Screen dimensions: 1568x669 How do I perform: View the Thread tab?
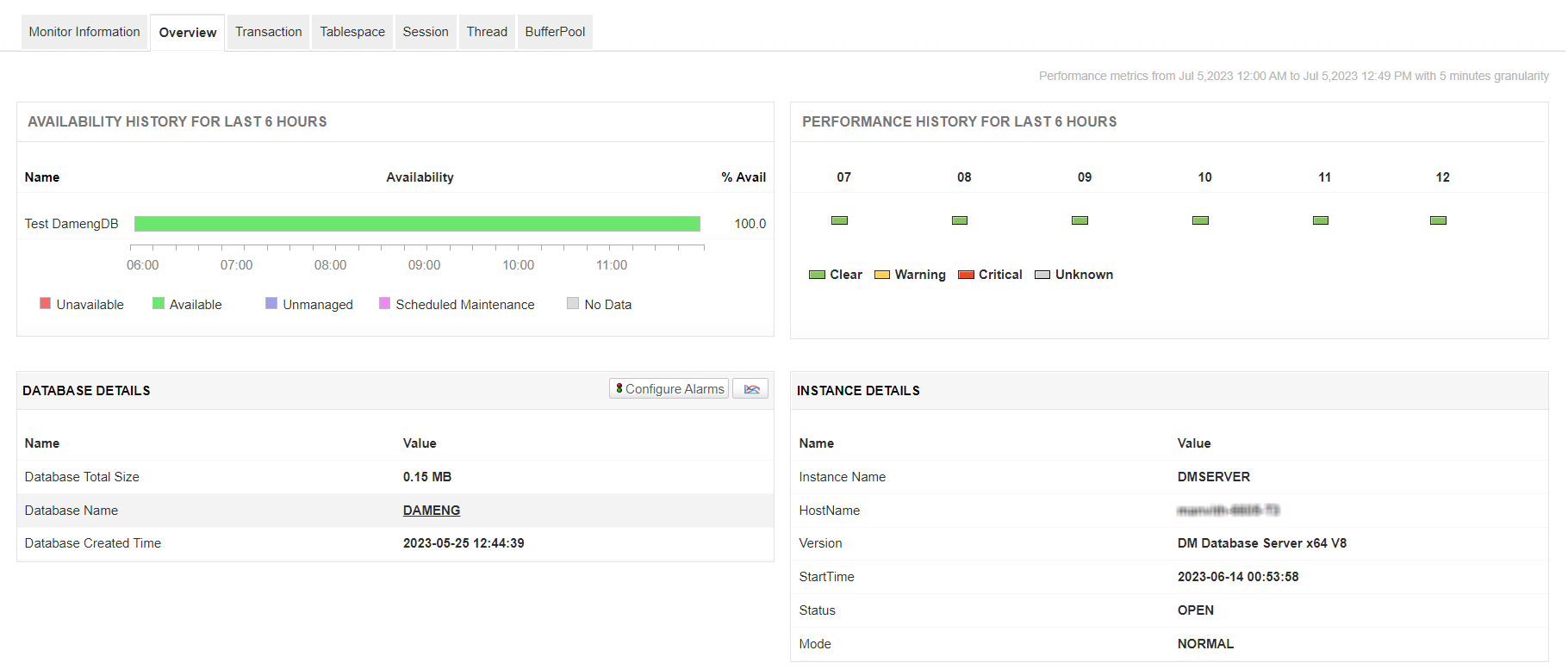click(x=487, y=32)
